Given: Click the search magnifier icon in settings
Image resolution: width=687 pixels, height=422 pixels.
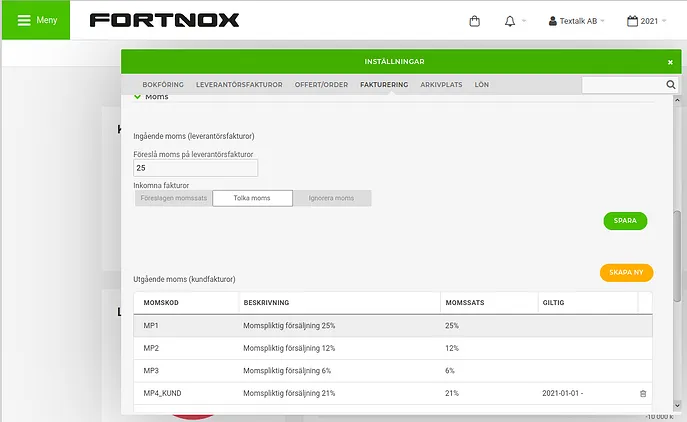Looking at the screenshot, I should 670,85.
